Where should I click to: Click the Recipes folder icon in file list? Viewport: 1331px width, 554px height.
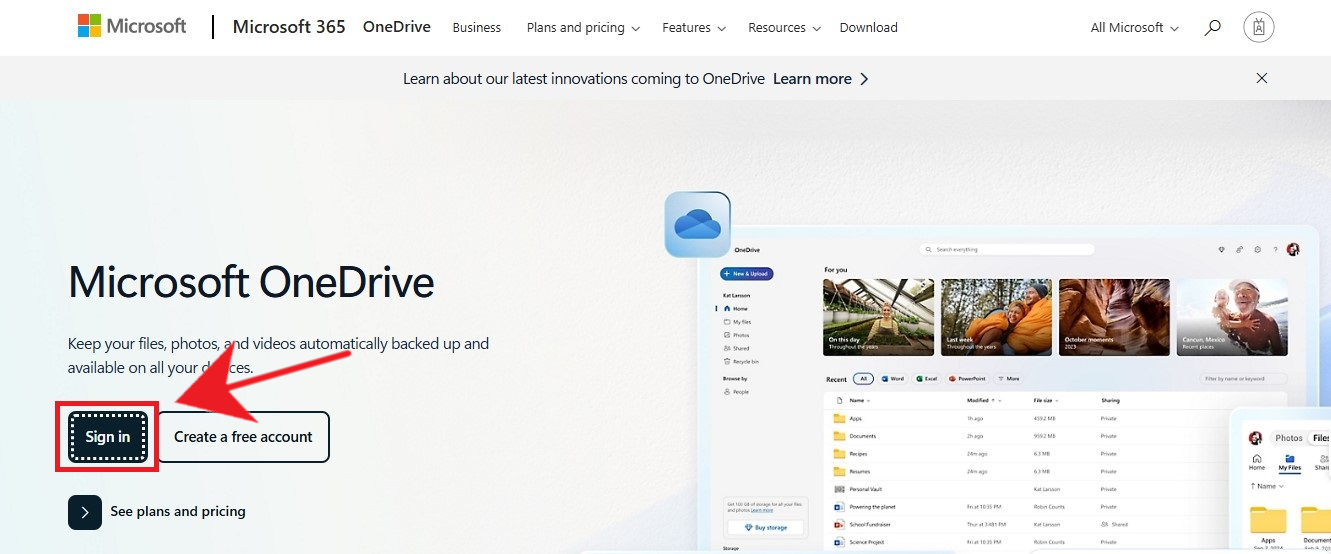[840, 454]
